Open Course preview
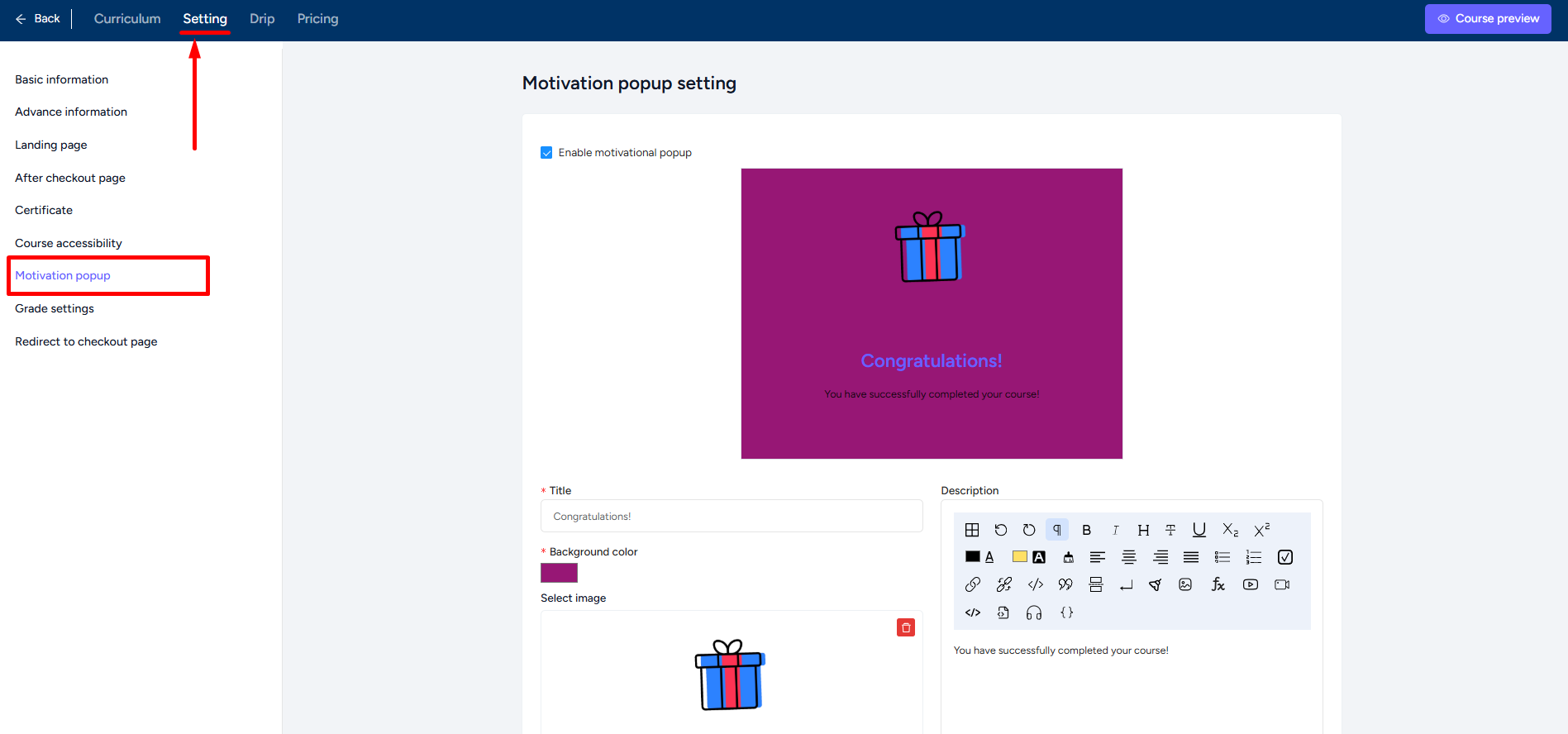Image resolution: width=1568 pixels, height=734 pixels. [x=1488, y=18]
